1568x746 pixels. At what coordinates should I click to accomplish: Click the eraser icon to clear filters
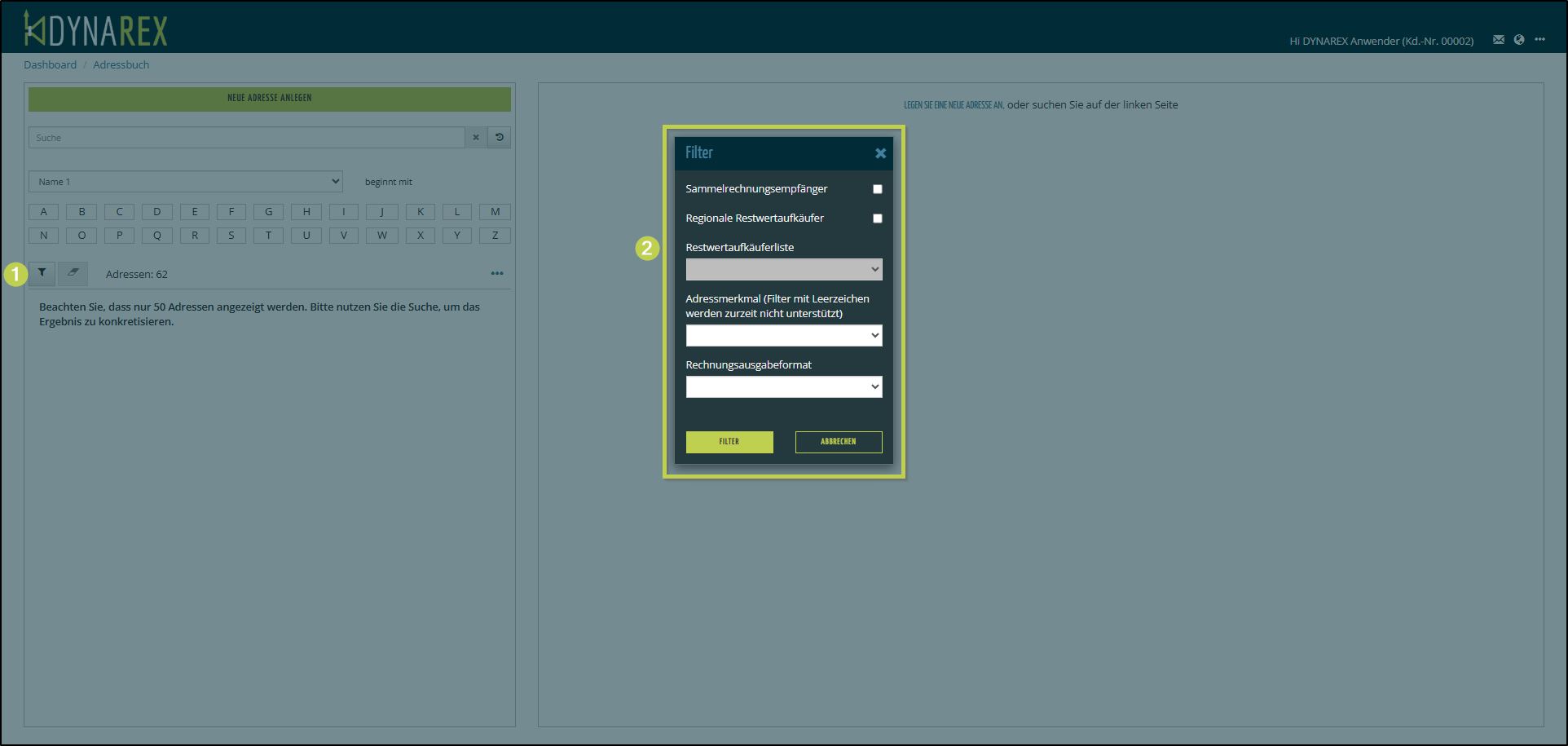click(x=73, y=273)
